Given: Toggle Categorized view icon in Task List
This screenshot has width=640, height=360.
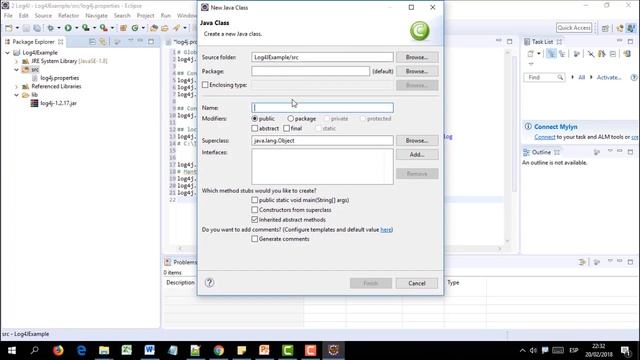Looking at the screenshot, I should (x=551, y=53).
